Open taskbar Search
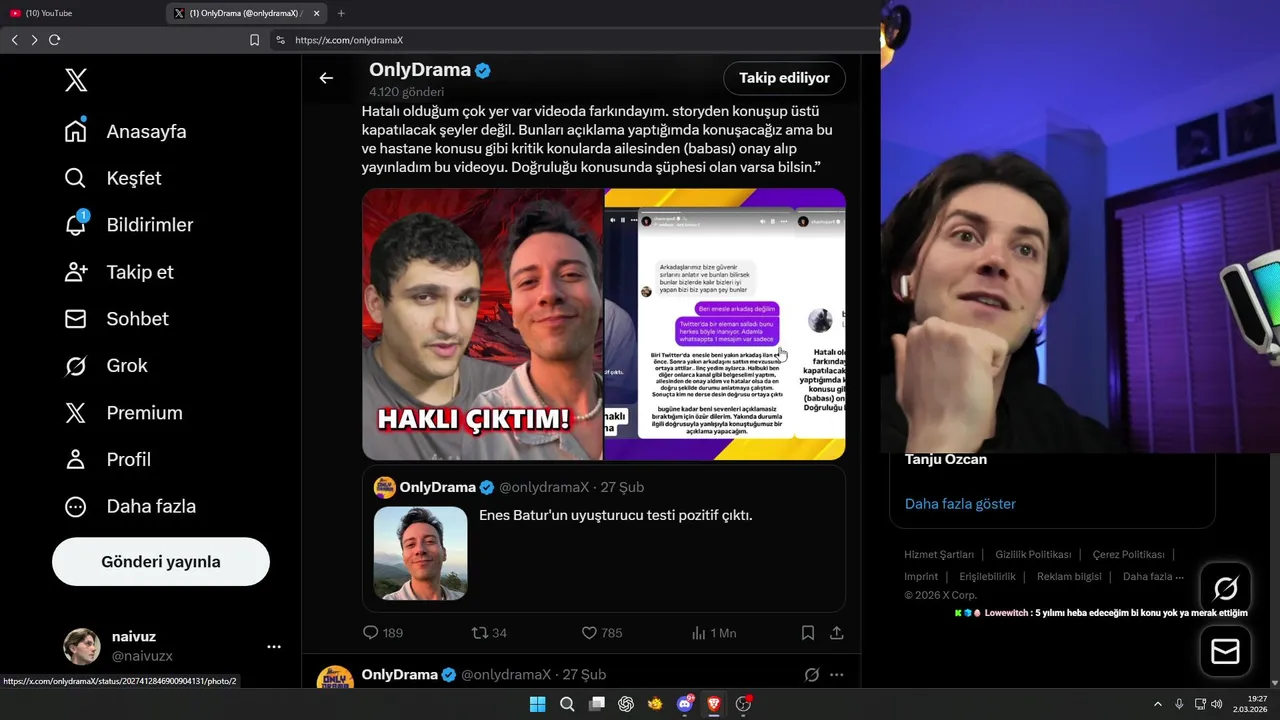Viewport: 1280px width, 720px height. (567, 704)
